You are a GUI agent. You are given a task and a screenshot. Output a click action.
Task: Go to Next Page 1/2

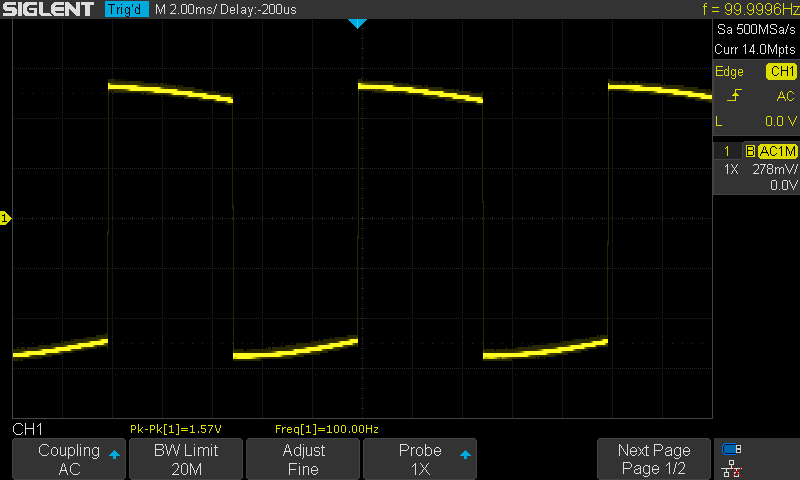tap(654, 459)
